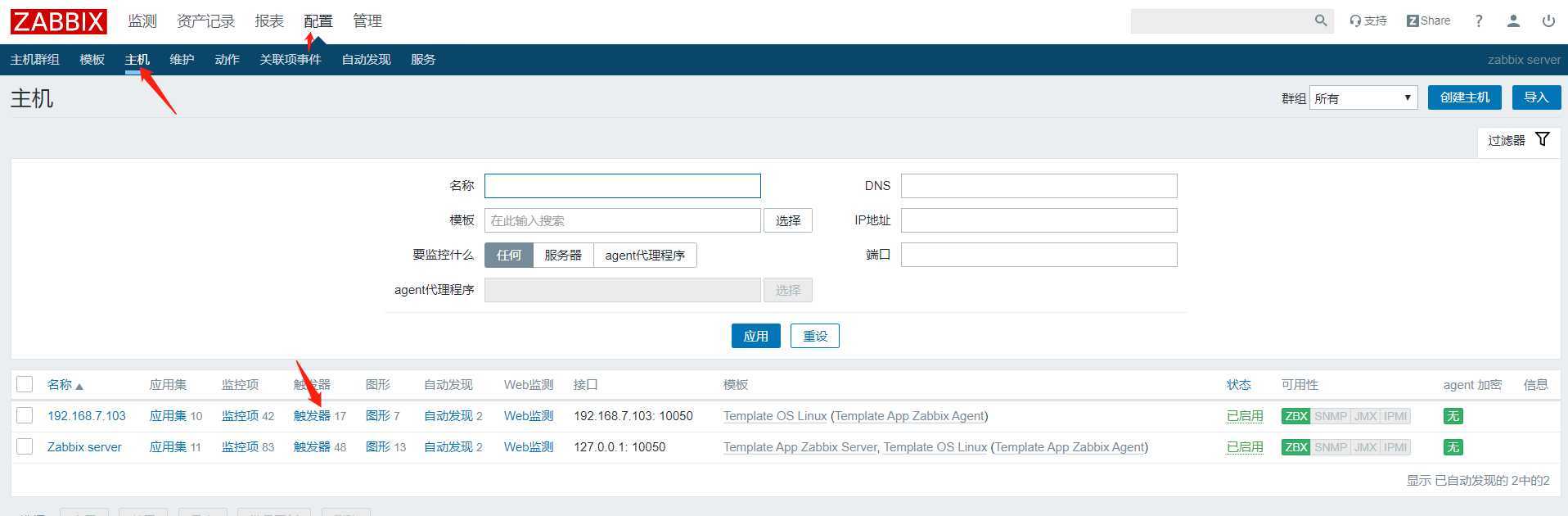The image size is (1568, 516).
Task: Click ZBX availability badge for Zabbix server
Action: pos(1295,447)
